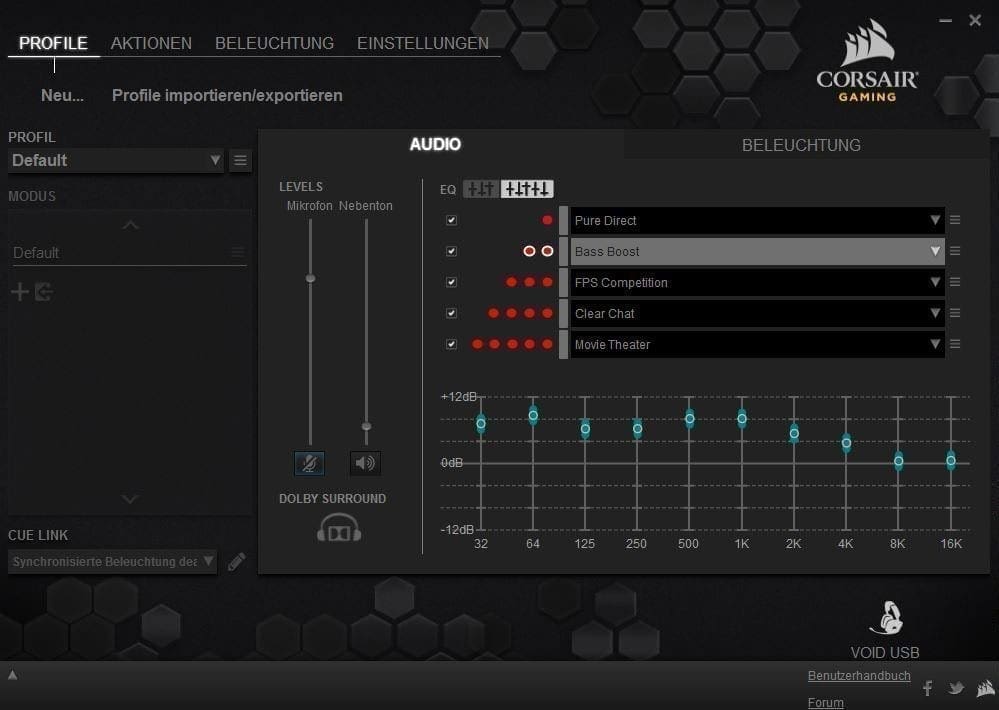Image resolution: width=999 pixels, height=710 pixels.
Task: Click the sidetone speaker icon under Nebenton
Action: click(x=365, y=463)
